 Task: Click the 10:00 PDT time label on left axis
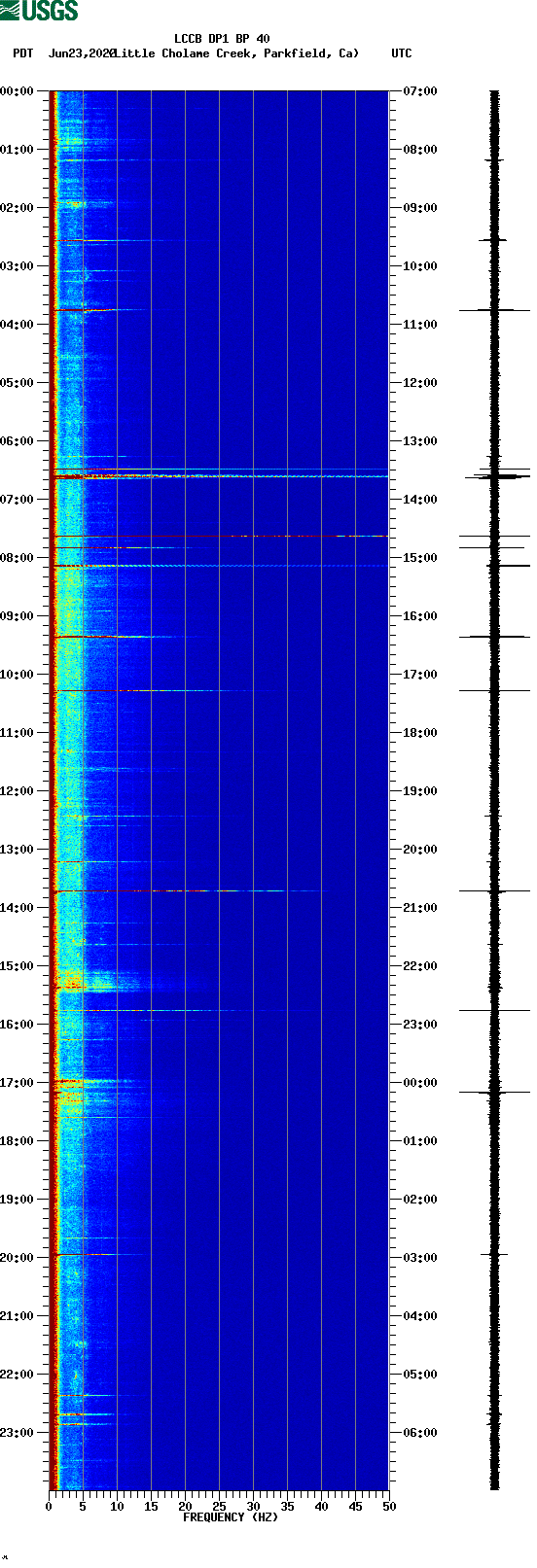click(x=18, y=675)
